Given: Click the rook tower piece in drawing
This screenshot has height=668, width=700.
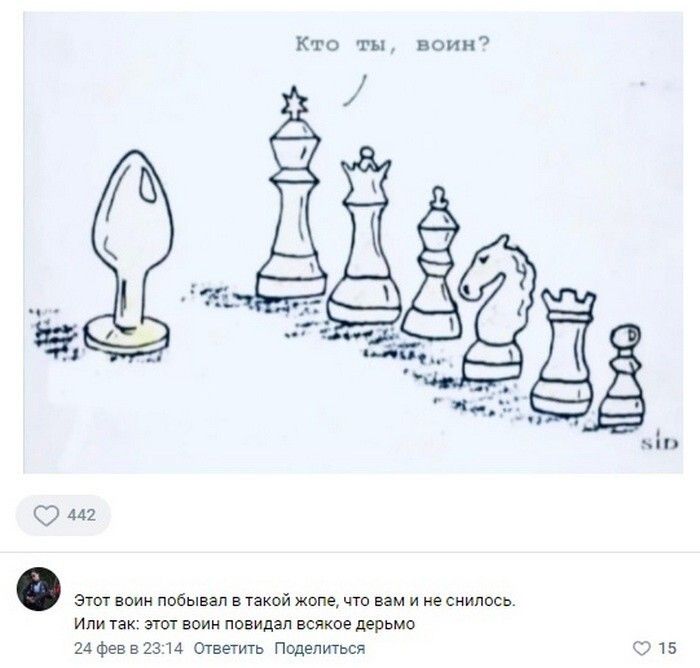Looking at the screenshot, I should [563, 353].
